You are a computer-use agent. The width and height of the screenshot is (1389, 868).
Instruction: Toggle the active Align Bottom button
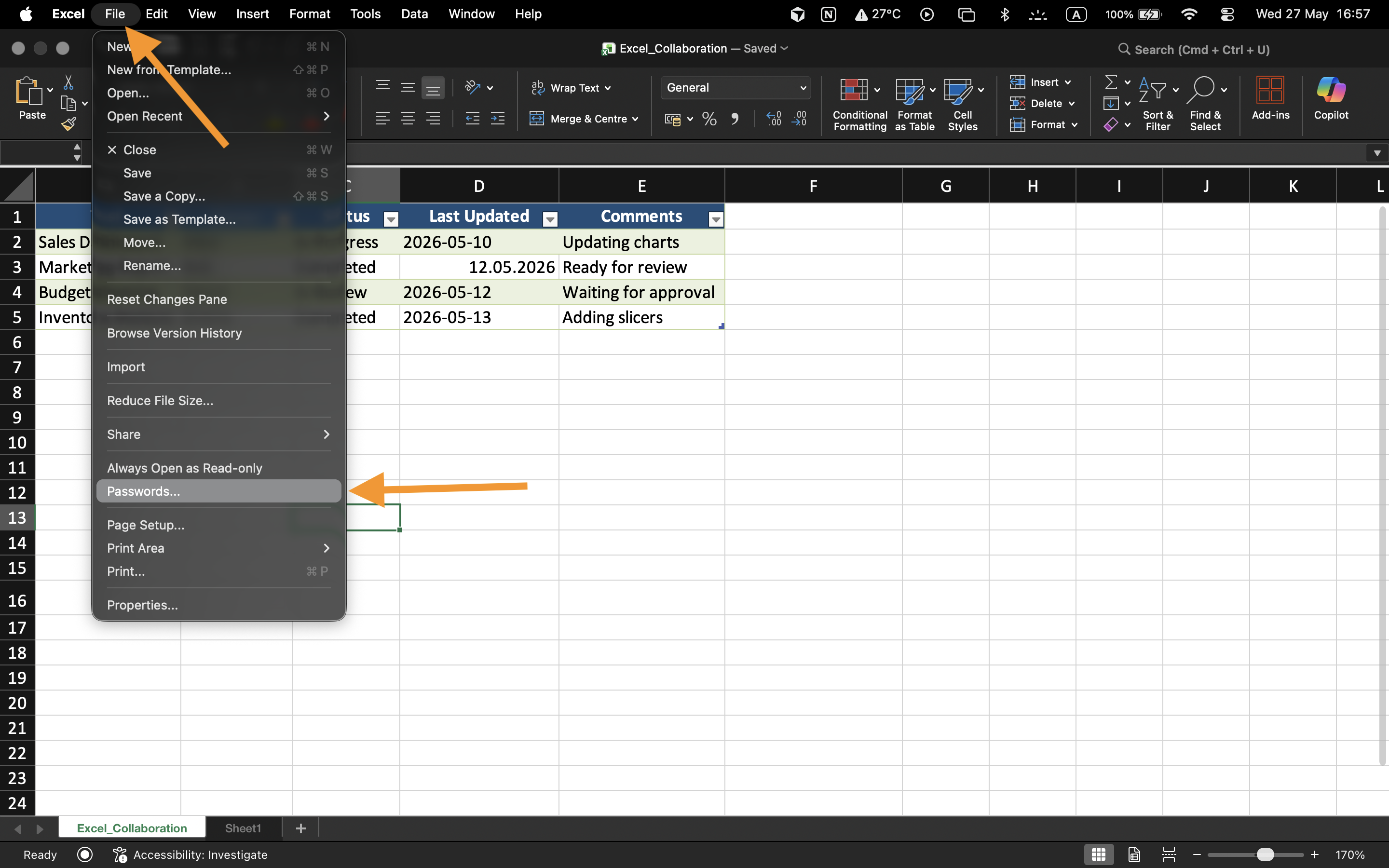(433, 88)
